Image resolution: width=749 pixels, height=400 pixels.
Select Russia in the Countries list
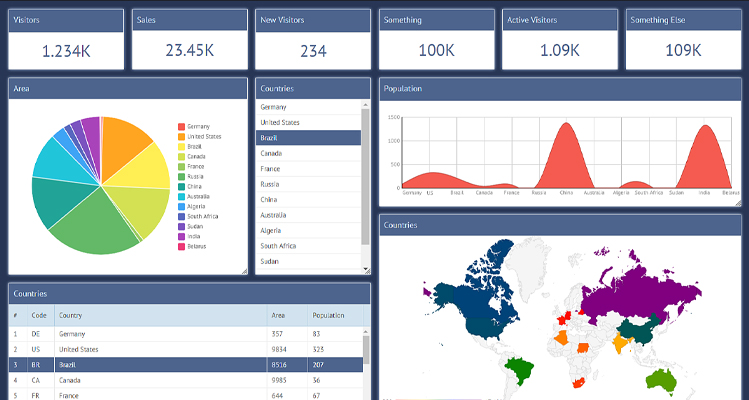pos(308,184)
